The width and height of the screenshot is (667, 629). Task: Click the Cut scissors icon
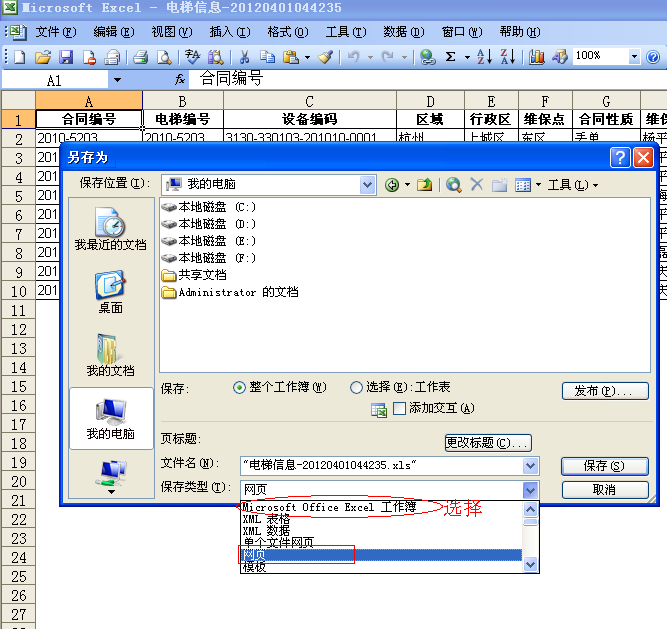point(244,57)
